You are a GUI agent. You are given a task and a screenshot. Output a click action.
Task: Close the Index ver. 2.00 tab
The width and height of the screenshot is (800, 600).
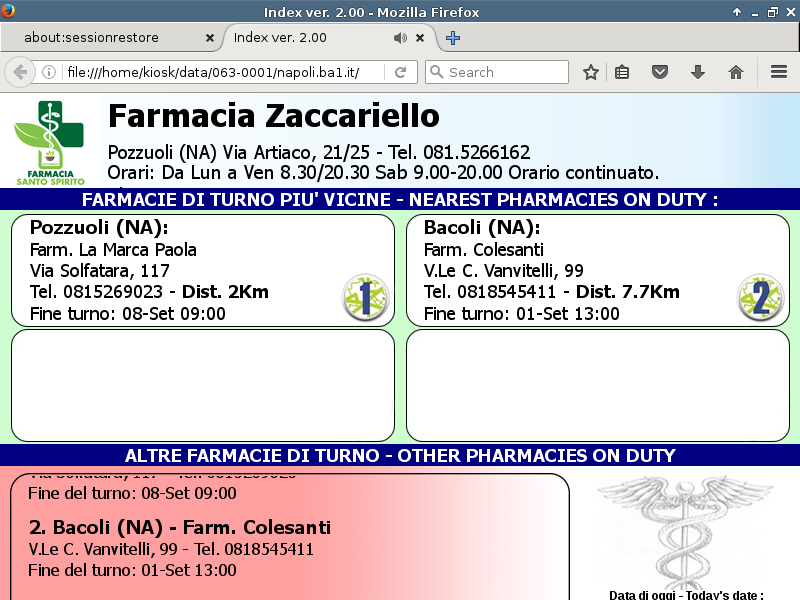420,38
